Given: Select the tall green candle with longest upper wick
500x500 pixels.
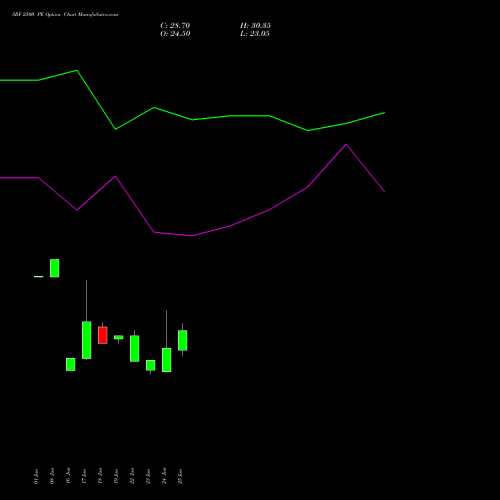Looking at the screenshot, I should [x=87, y=340].
